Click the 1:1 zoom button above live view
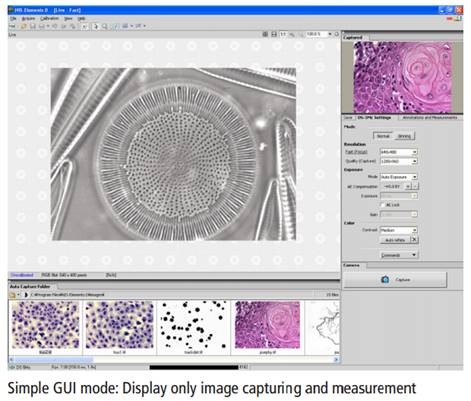Image resolution: width=471 pixels, height=401 pixels. 283,34
